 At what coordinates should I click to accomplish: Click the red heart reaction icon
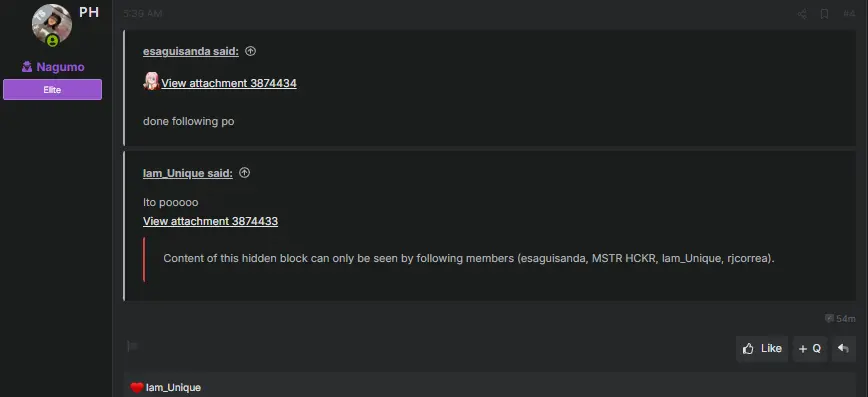tap(137, 388)
